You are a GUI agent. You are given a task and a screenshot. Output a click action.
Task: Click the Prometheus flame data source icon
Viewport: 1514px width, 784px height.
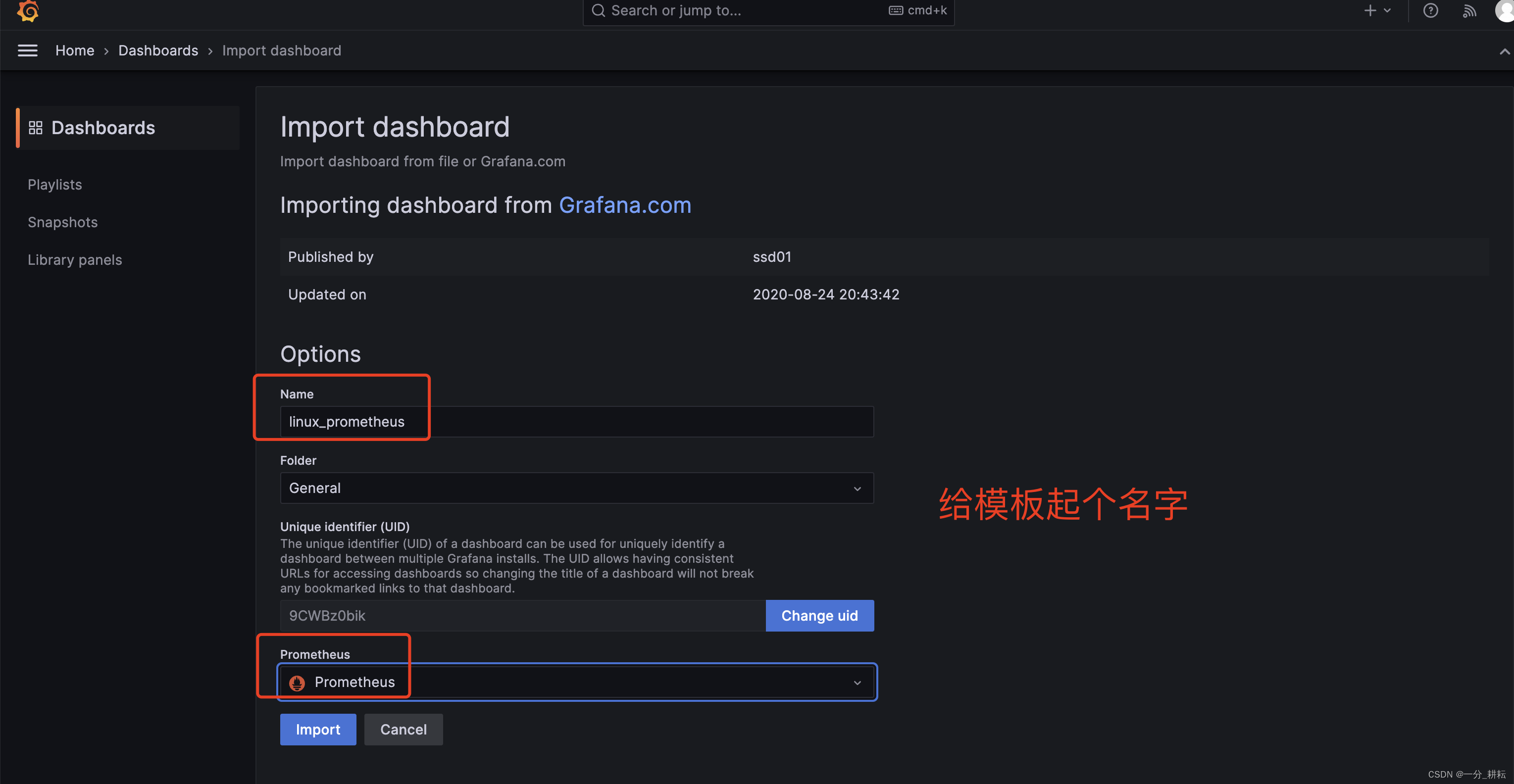297,683
